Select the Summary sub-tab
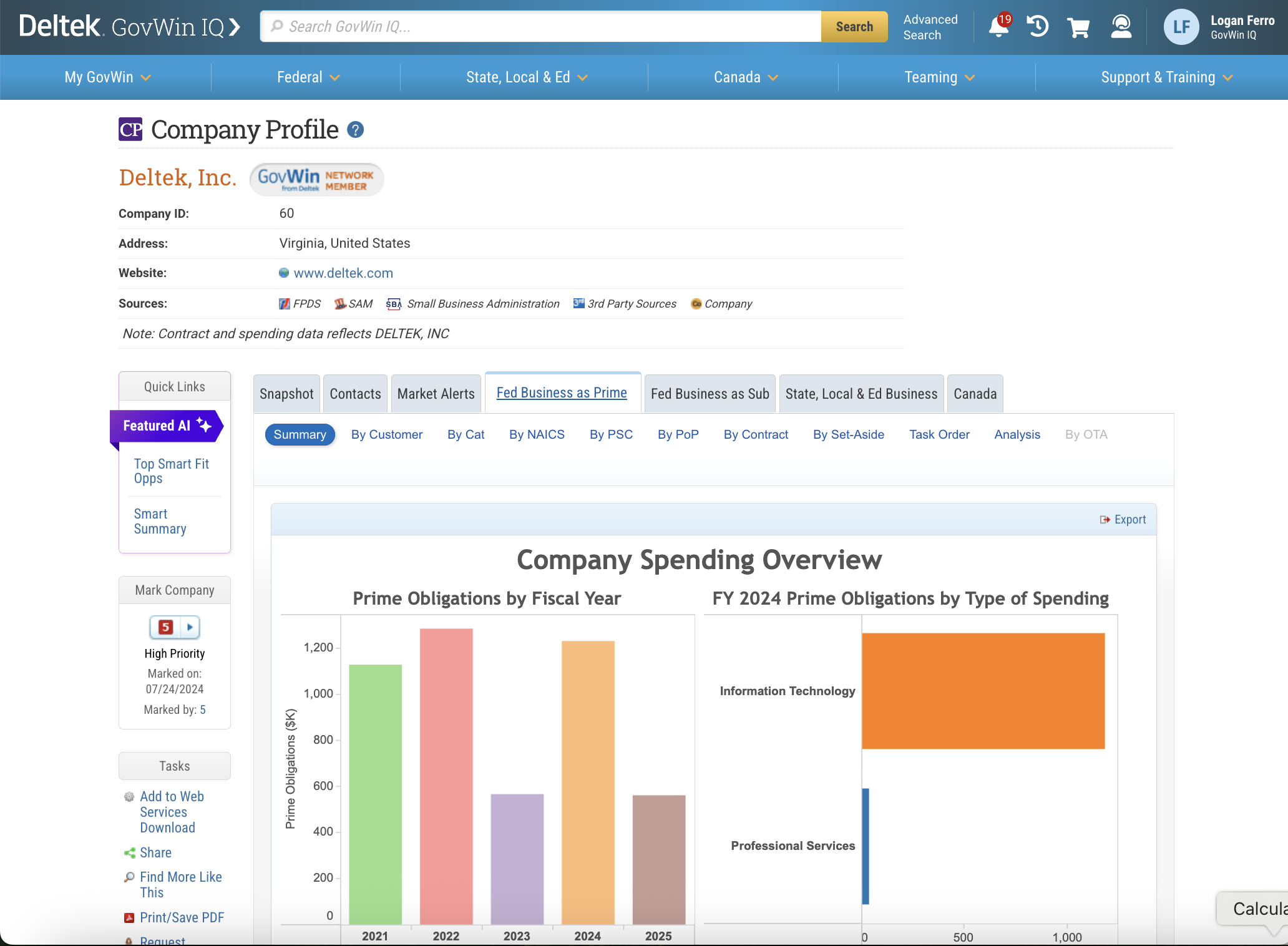 [300, 434]
